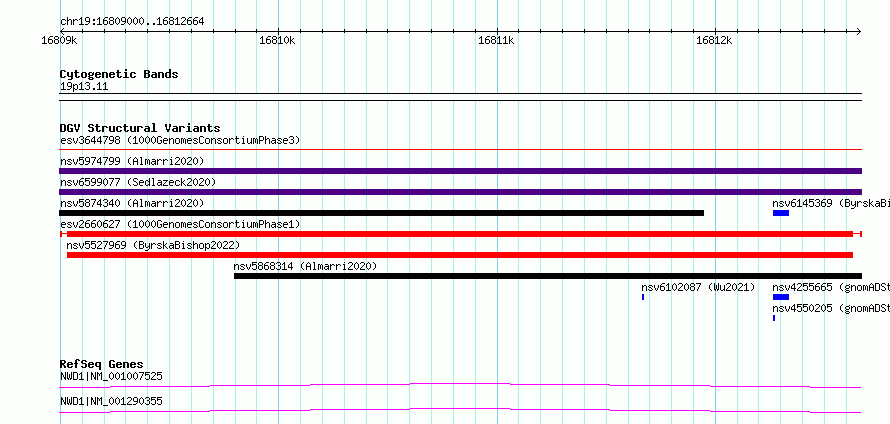Click the nsv5974799 (Almarri2020) label

[132, 161]
